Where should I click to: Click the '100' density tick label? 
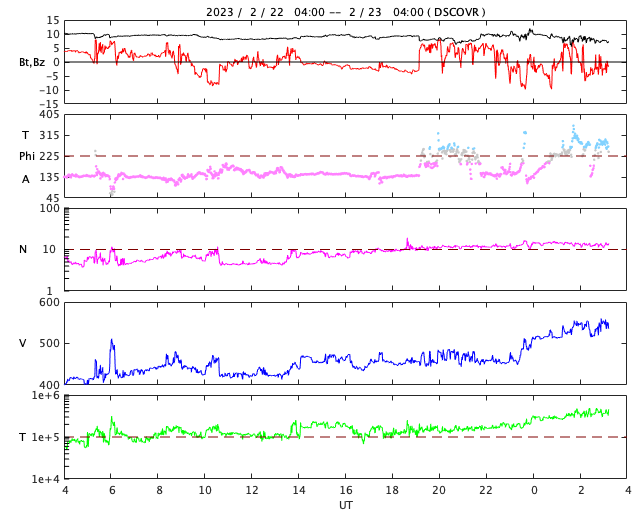(x=49, y=208)
